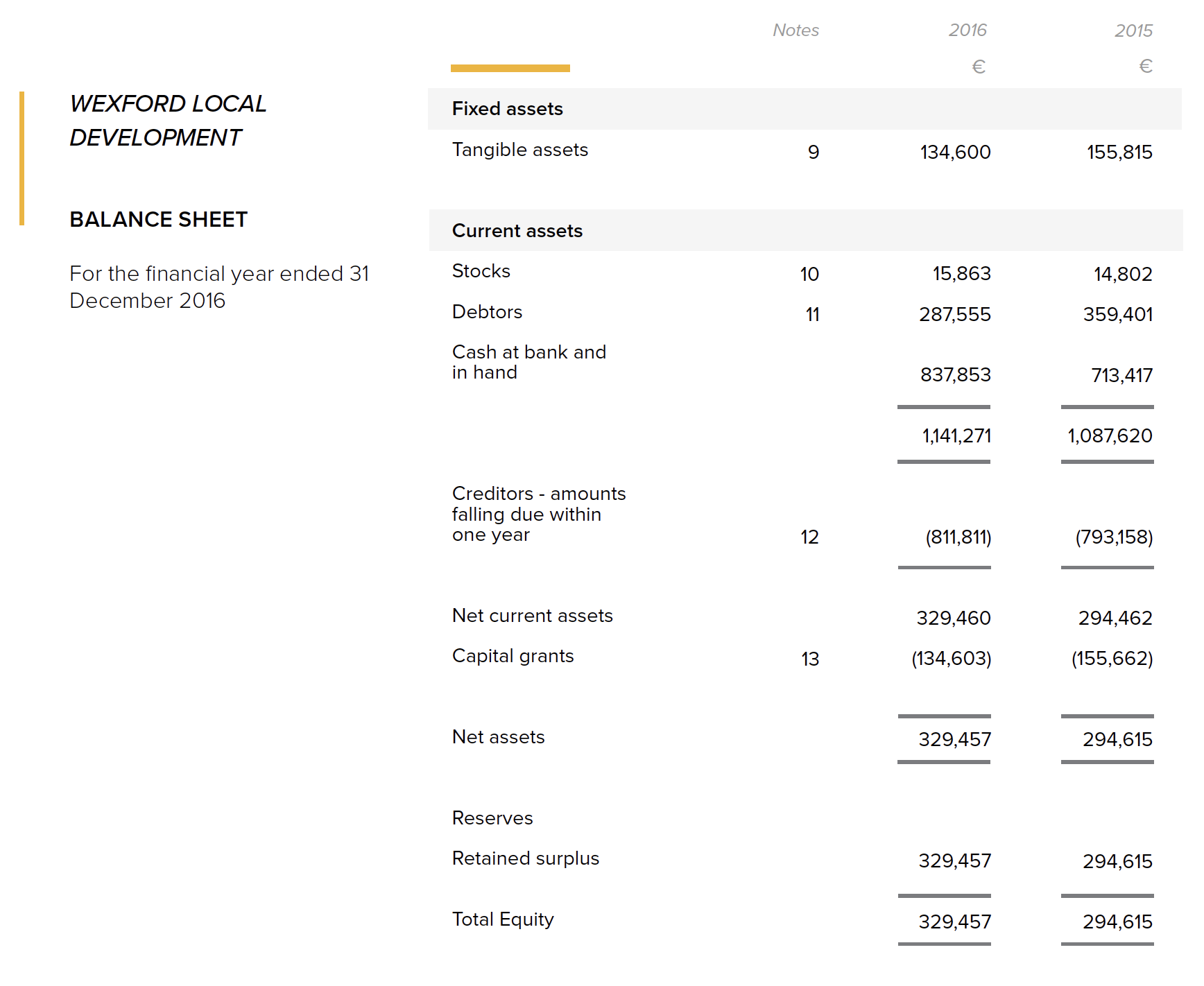Click note number 9 beside Tangible assets
This screenshot has height=986, width=1204.
tap(814, 152)
